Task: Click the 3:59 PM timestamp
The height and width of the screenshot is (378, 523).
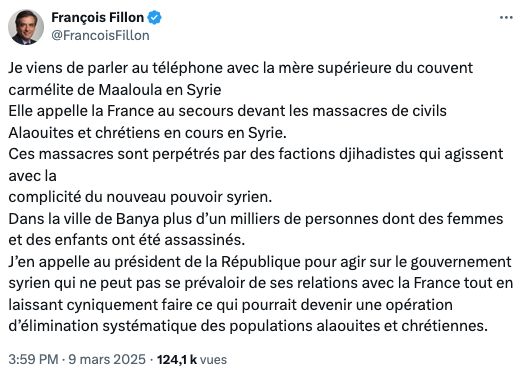Action: coord(33,359)
